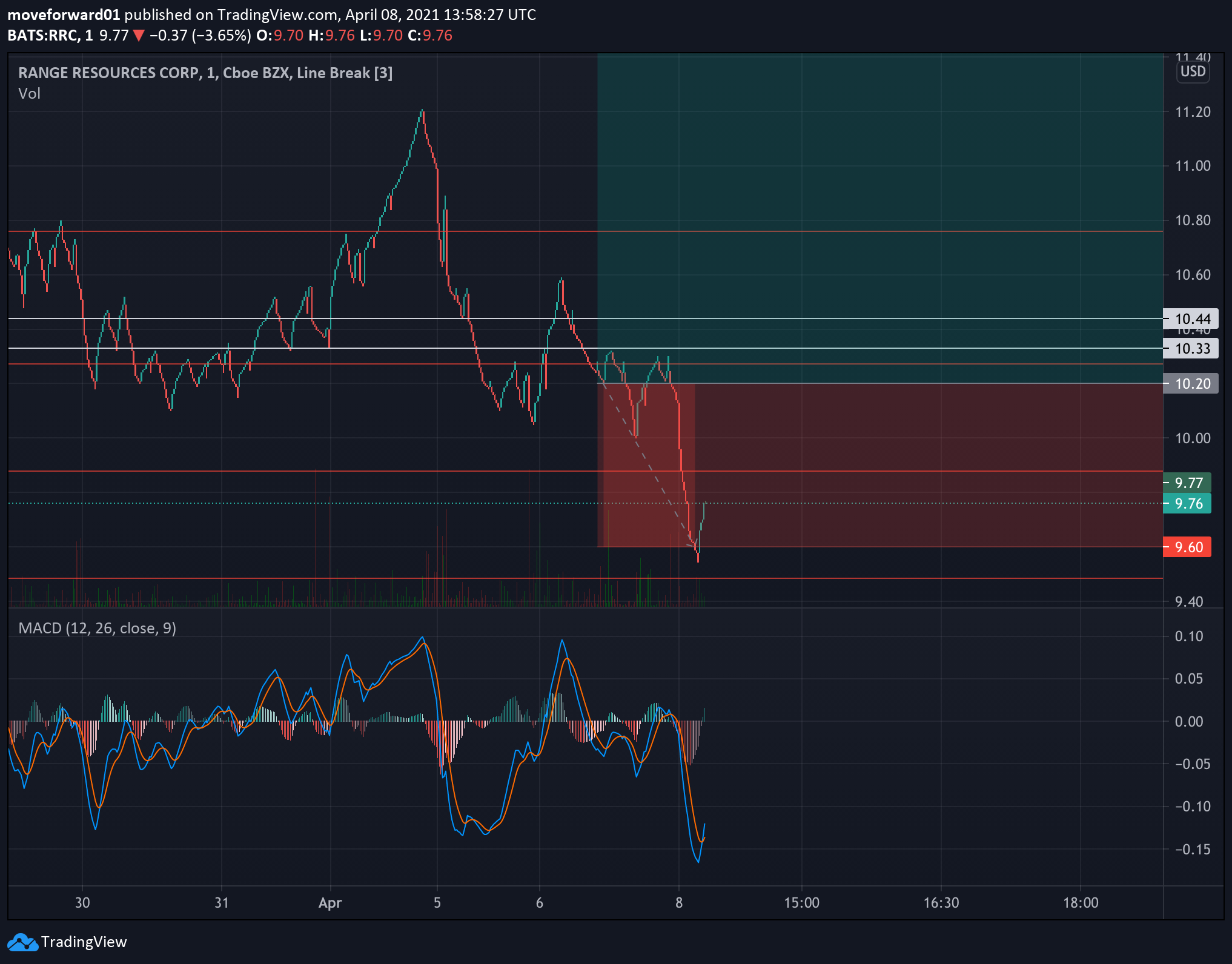The height and width of the screenshot is (964, 1232).
Task: Click the 9.40 price axis tick
Action: (x=1189, y=601)
